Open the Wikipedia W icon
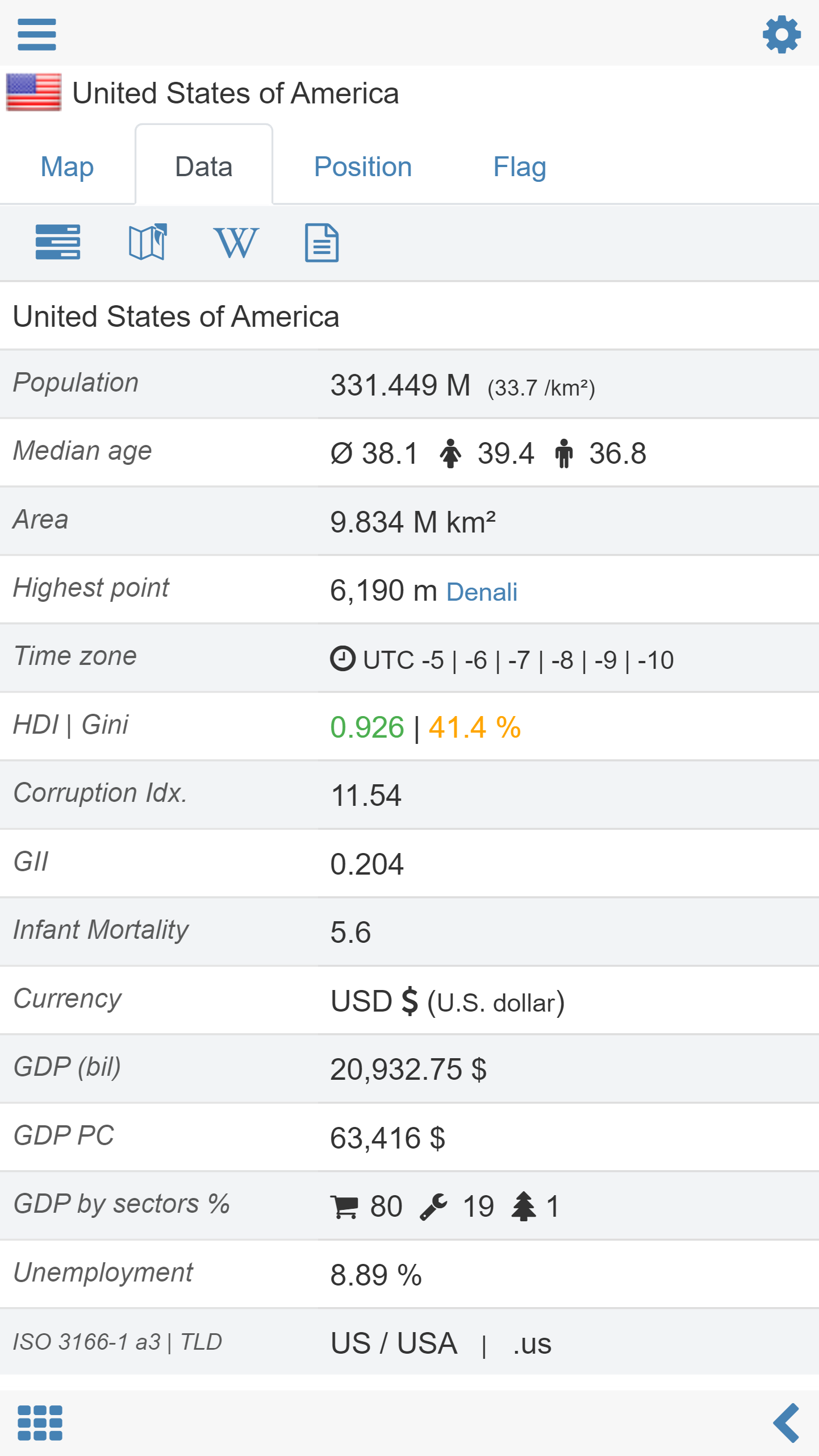Image resolution: width=819 pixels, height=1456 pixels. (236, 243)
